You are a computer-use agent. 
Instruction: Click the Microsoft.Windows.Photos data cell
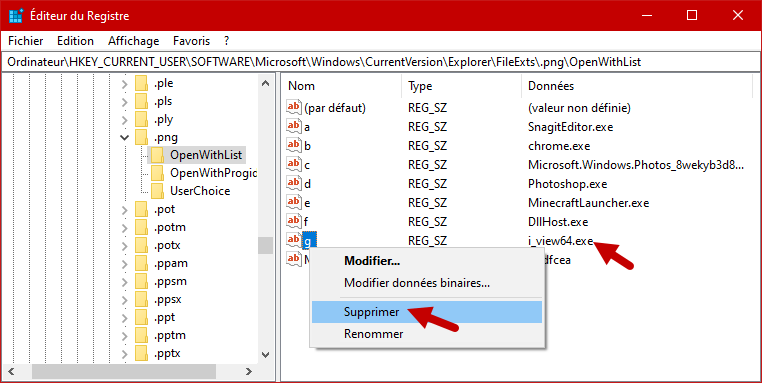pos(636,165)
